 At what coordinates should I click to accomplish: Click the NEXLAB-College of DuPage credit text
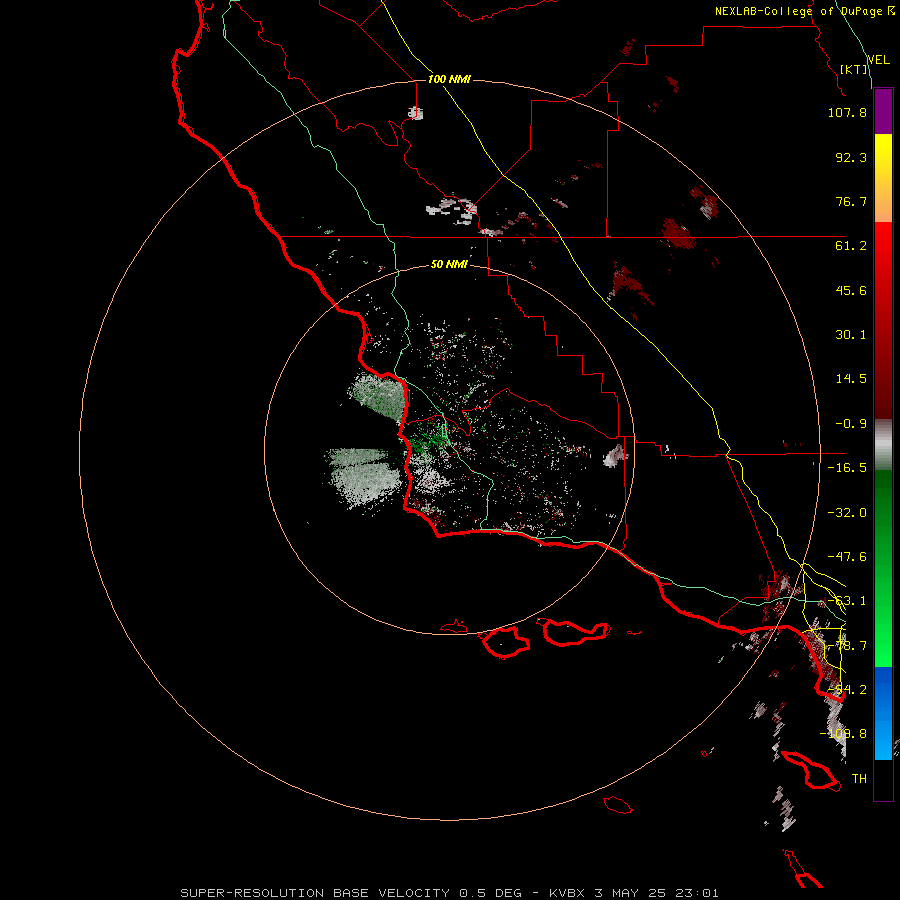pos(799,11)
